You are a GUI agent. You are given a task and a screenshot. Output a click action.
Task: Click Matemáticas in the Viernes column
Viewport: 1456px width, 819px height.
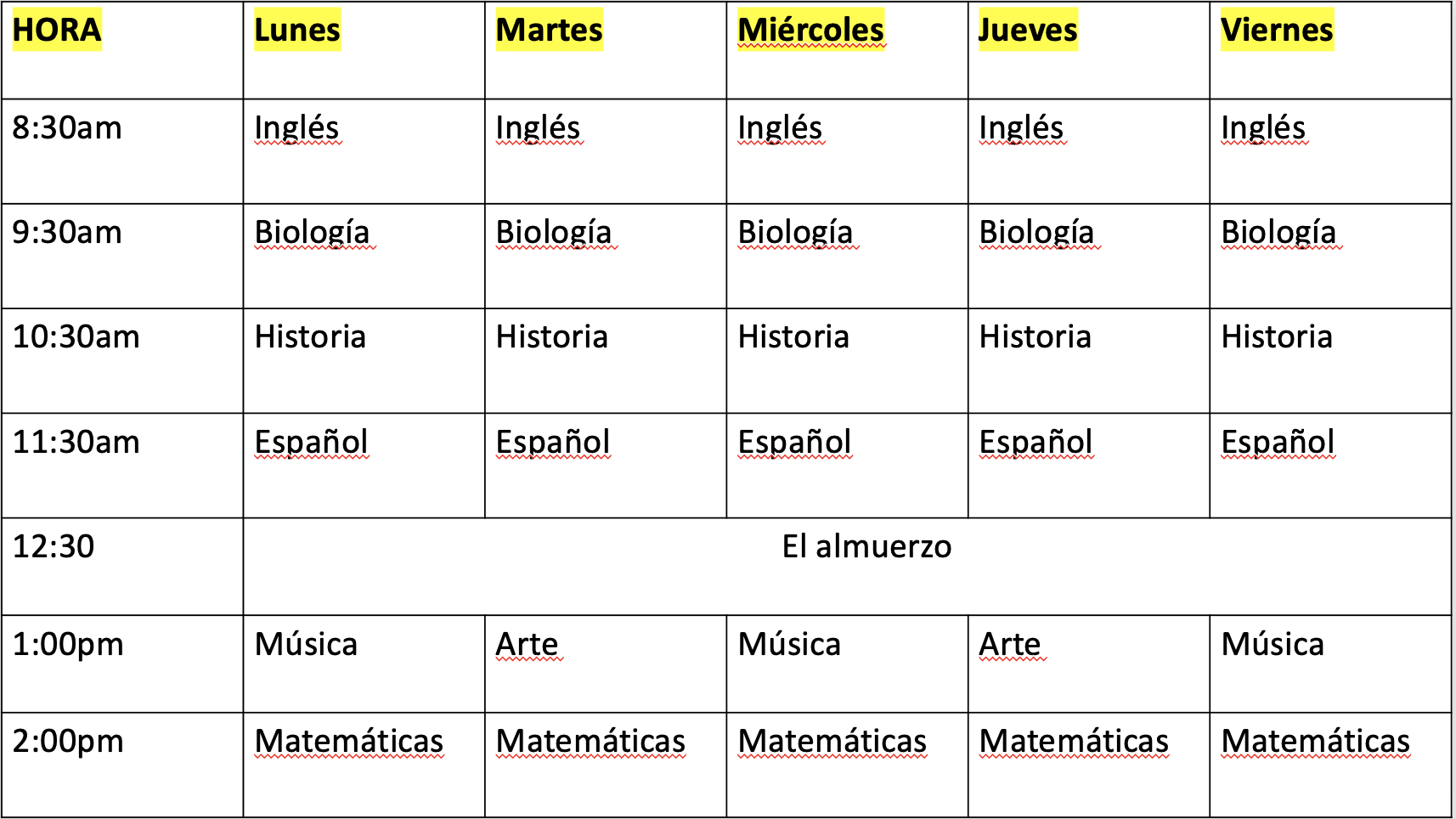click(1315, 741)
